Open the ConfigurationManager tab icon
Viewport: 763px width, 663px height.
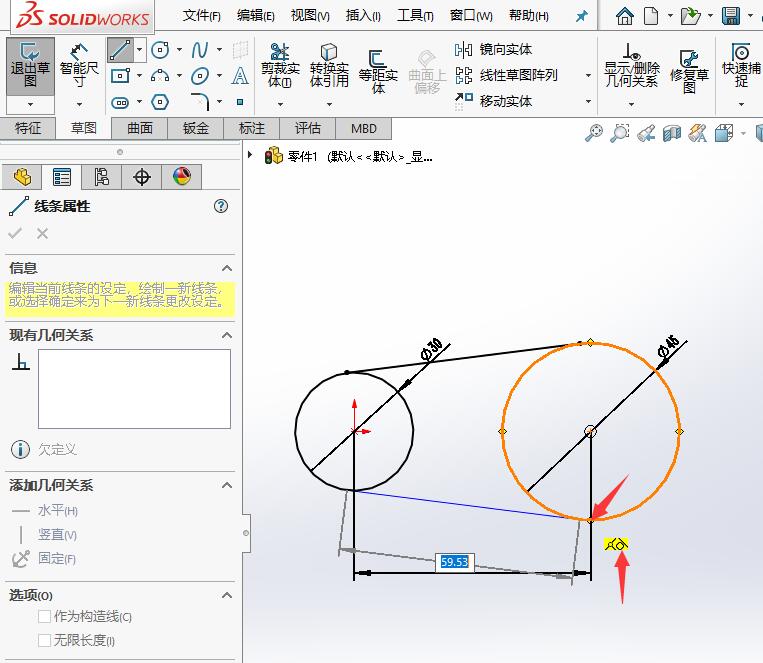click(x=102, y=177)
